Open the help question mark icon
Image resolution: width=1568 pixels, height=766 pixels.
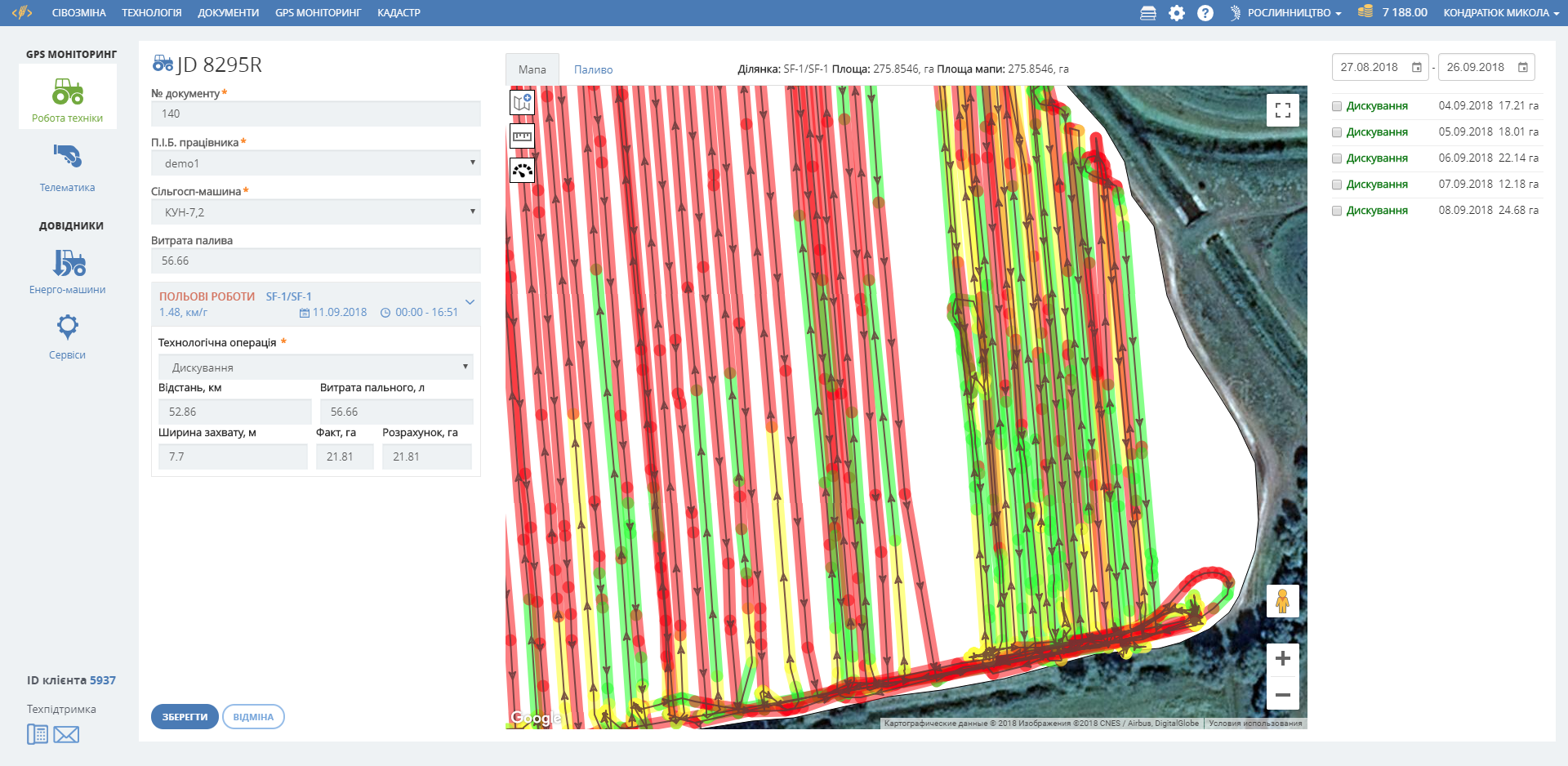pyautogui.click(x=1205, y=13)
